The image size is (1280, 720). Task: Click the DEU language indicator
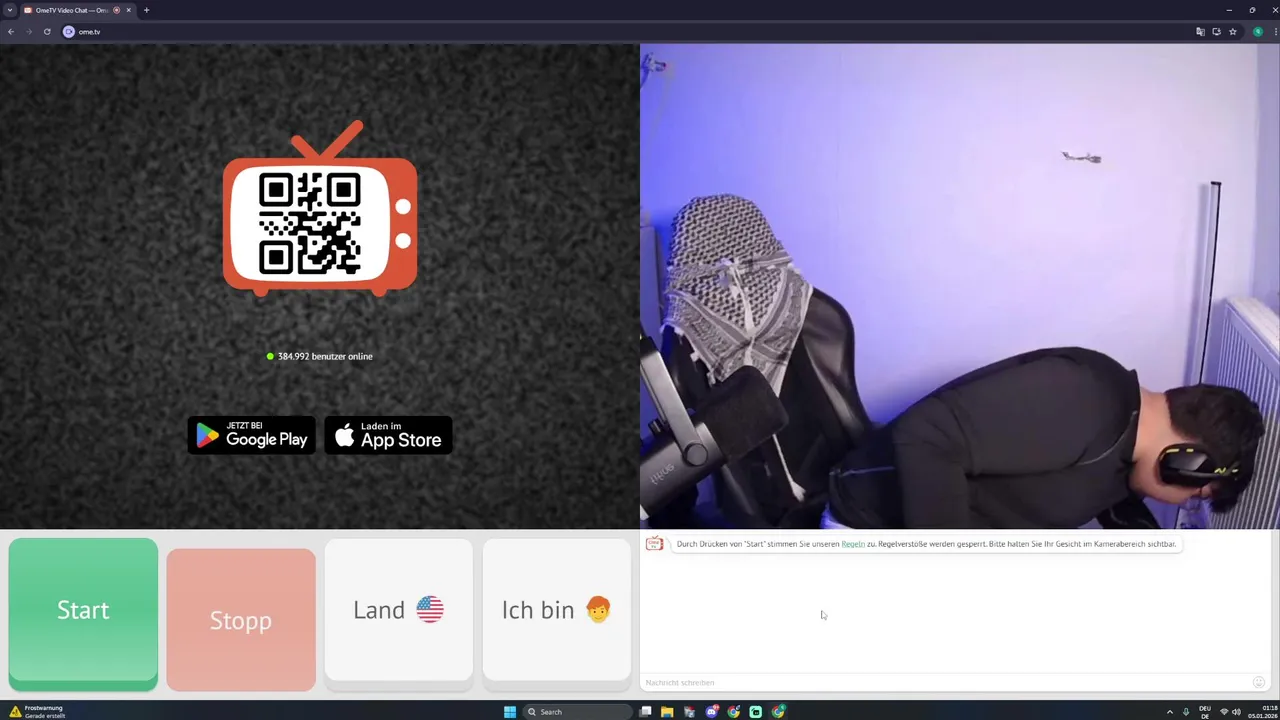[1205, 712]
